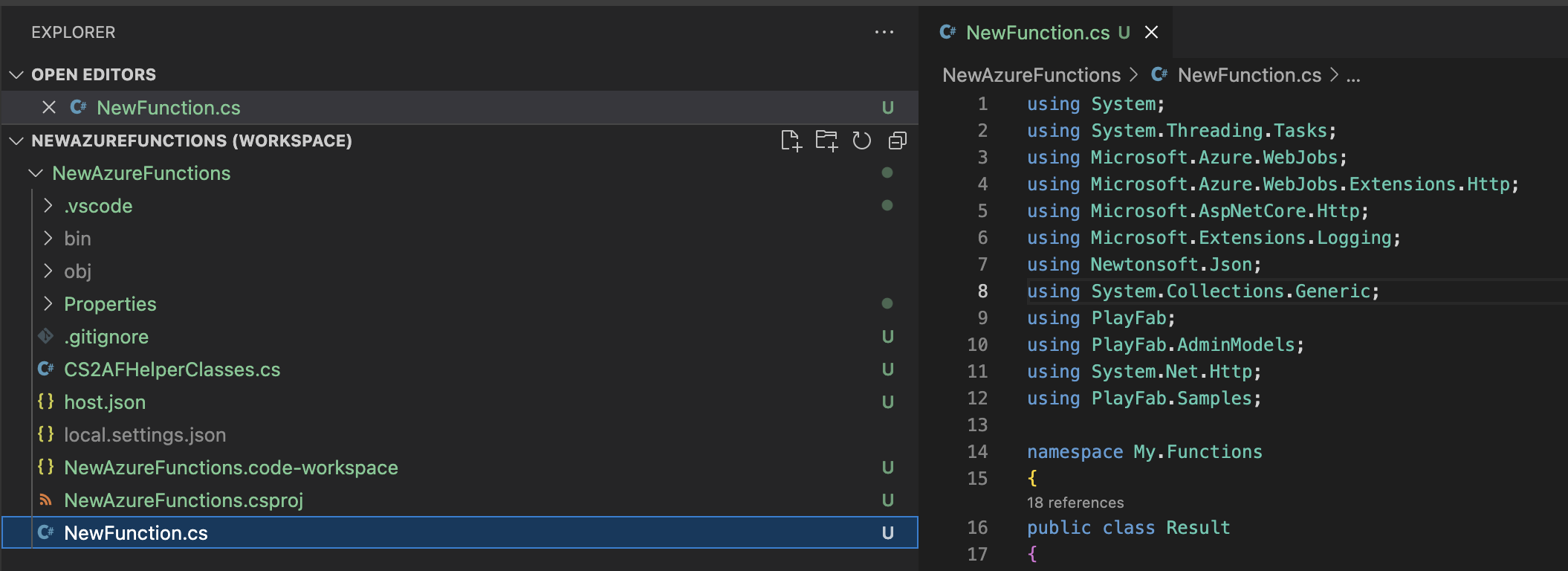Click the C# icon in Open Editors entry
1568x571 pixels.
click(x=78, y=107)
